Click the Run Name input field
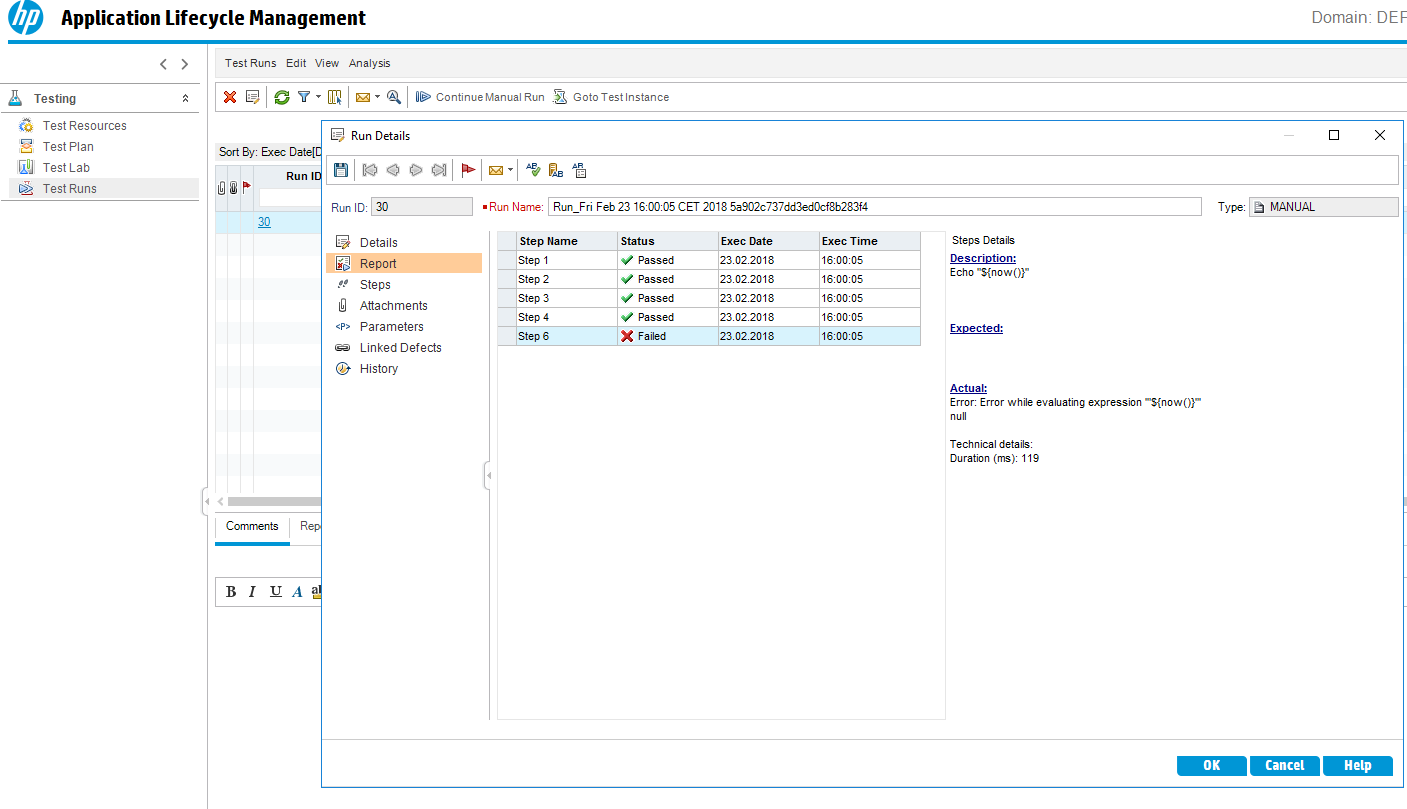Image resolution: width=1407 pixels, height=809 pixels. (x=875, y=207)
